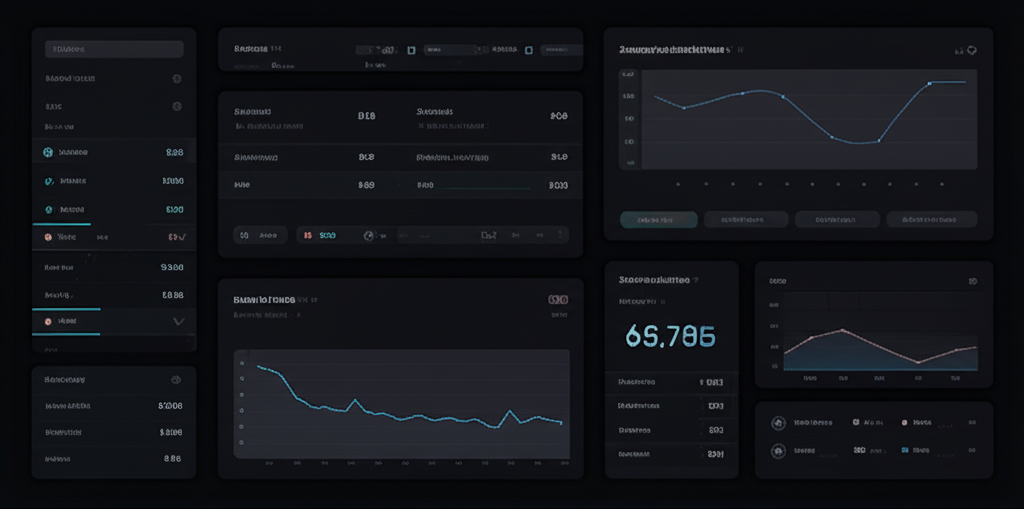Open the badge dropdown atop the bottom line chart

558,299
